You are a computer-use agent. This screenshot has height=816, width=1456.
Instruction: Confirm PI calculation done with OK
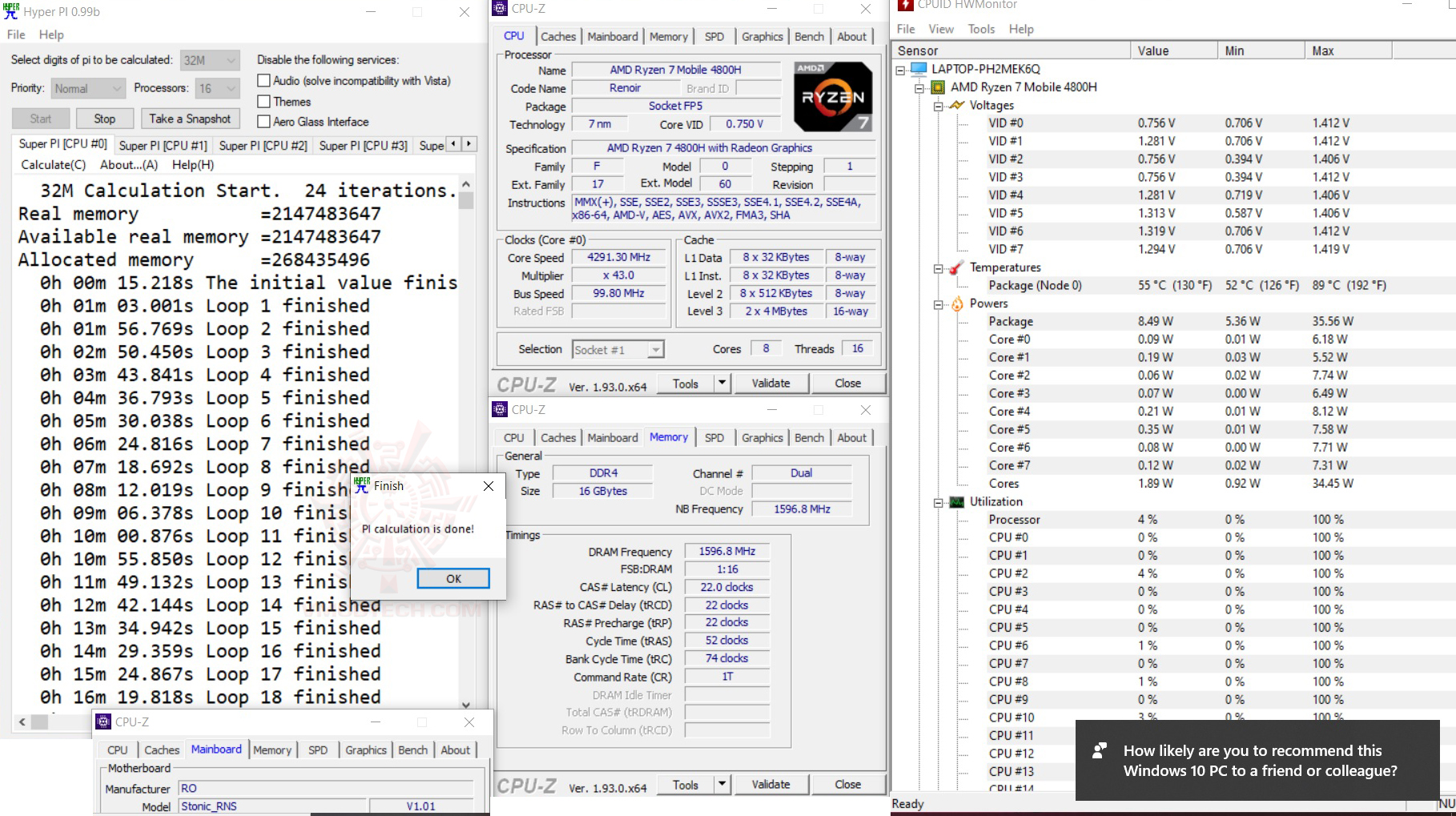pos(453,578)
